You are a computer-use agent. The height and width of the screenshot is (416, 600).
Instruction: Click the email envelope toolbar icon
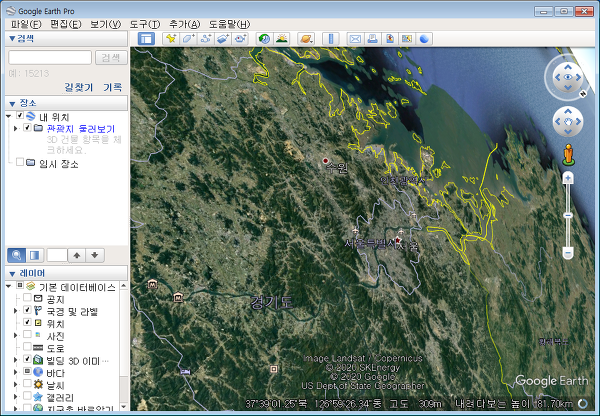point(355,39)
